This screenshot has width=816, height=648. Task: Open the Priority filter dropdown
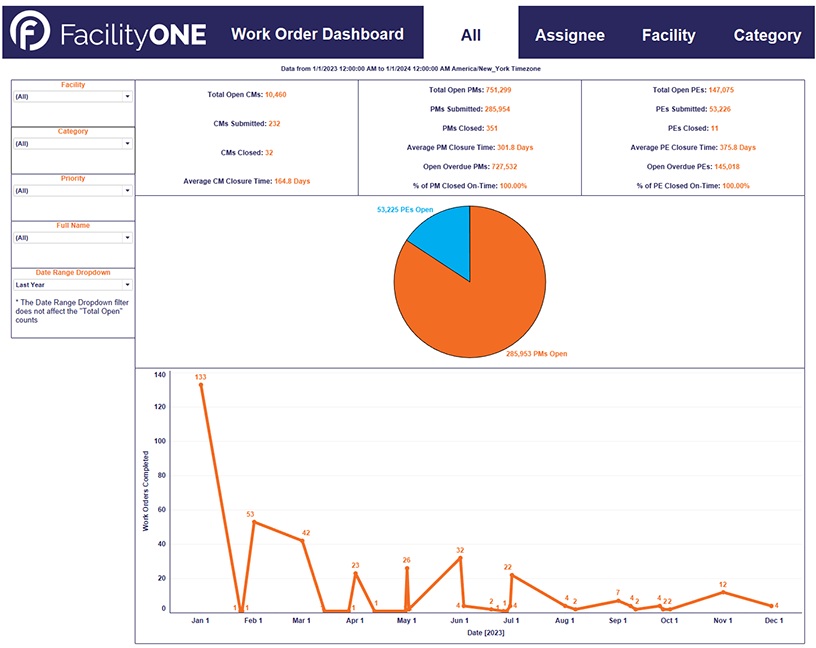tap(70, 189)
